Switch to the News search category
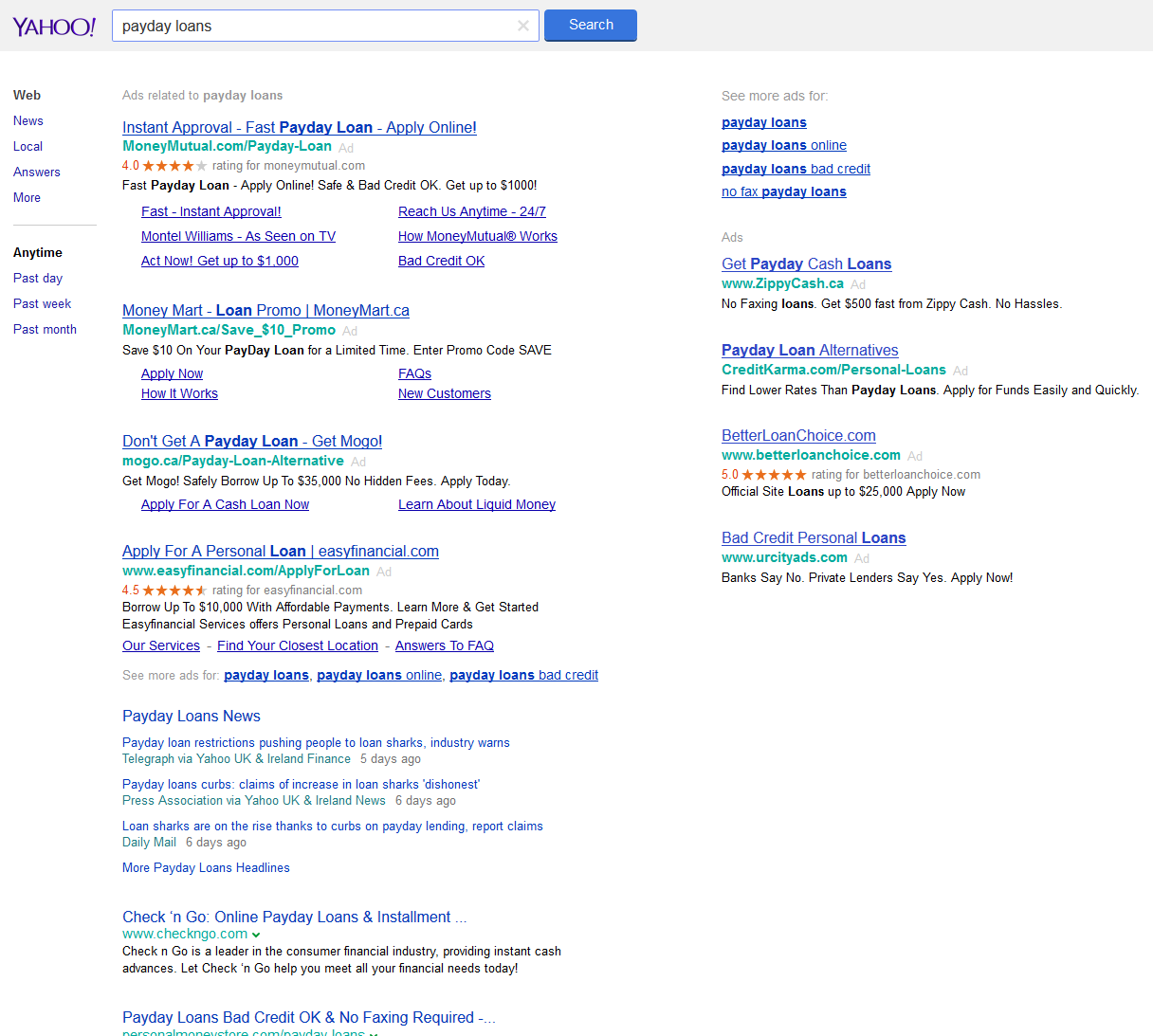The width and height of the screenshot is (1153, 1036). coord(28,121)
